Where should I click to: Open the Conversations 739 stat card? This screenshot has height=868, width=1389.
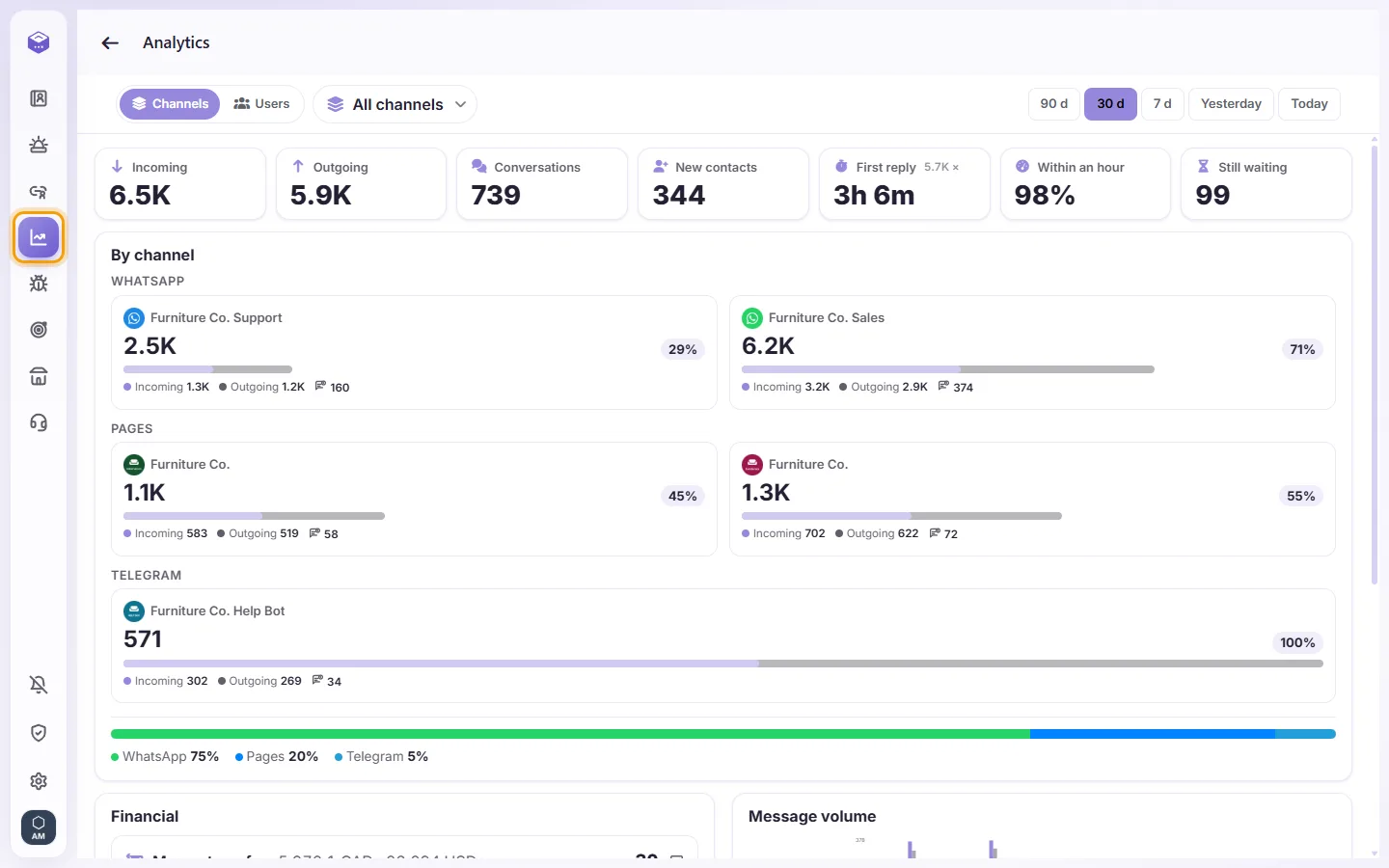542,183
